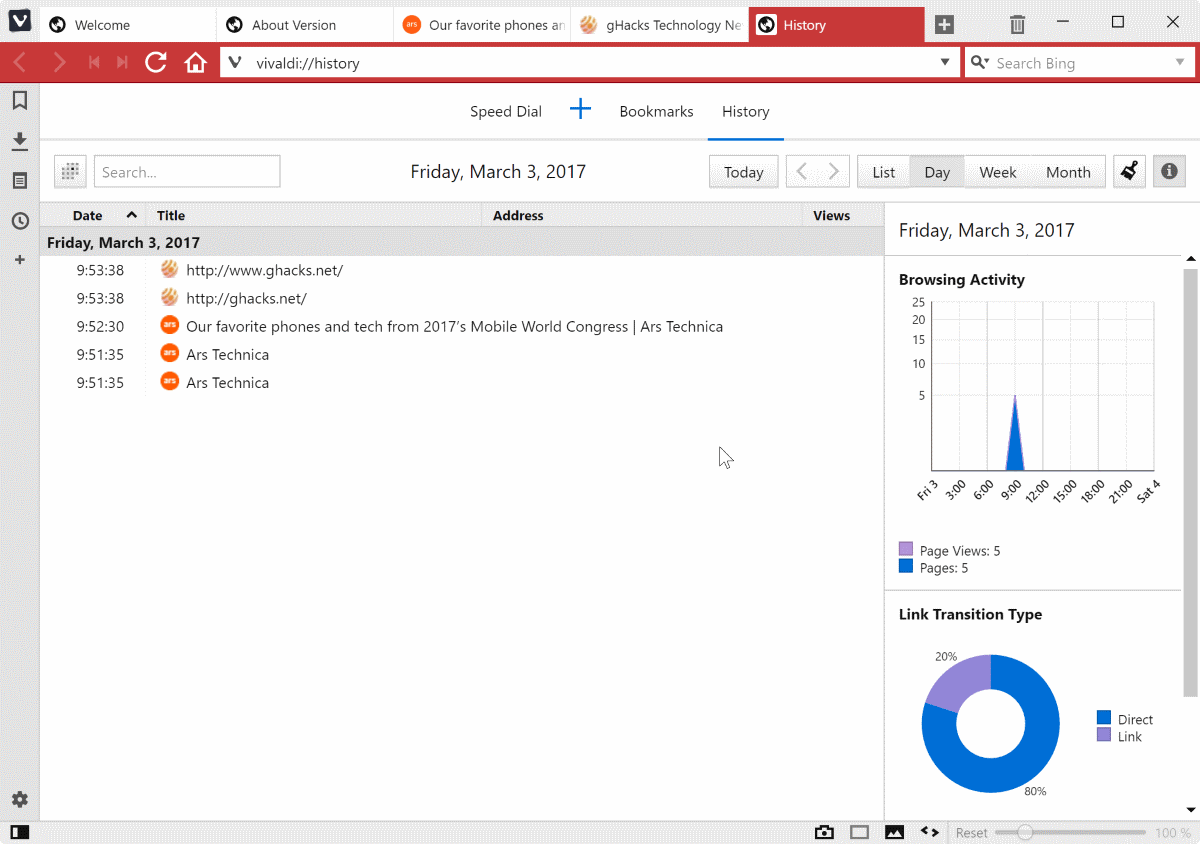Toggle tab tiling in status bar
The image size is (1200, 844).
point(859,832)
